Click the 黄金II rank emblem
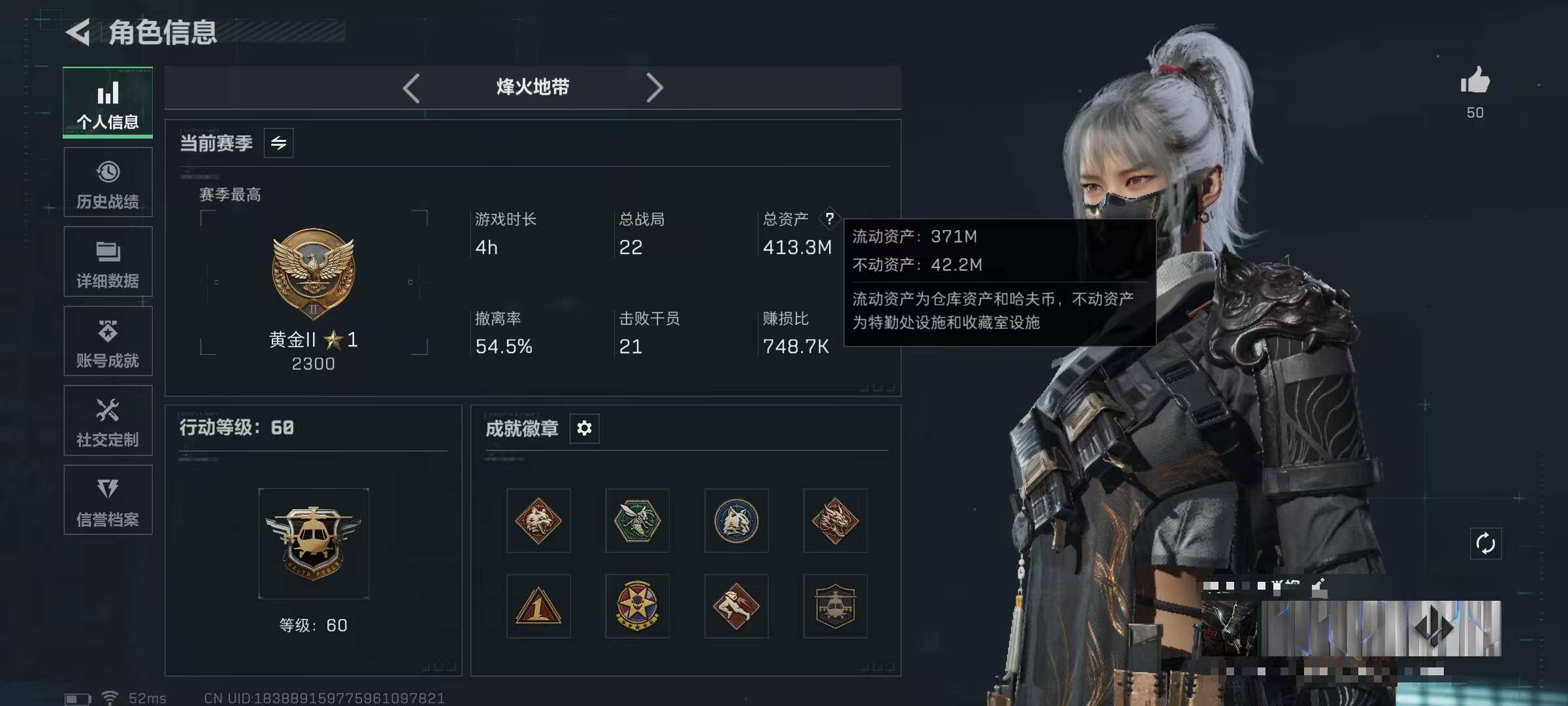1568x706 pixels. [x=314, y=274]
